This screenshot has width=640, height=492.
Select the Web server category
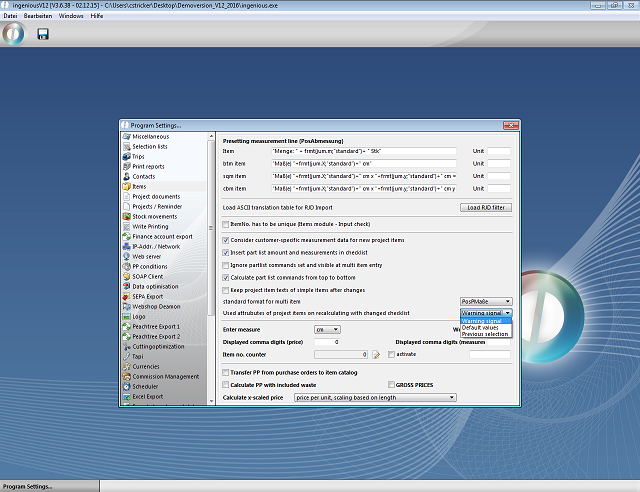[148, 256]
